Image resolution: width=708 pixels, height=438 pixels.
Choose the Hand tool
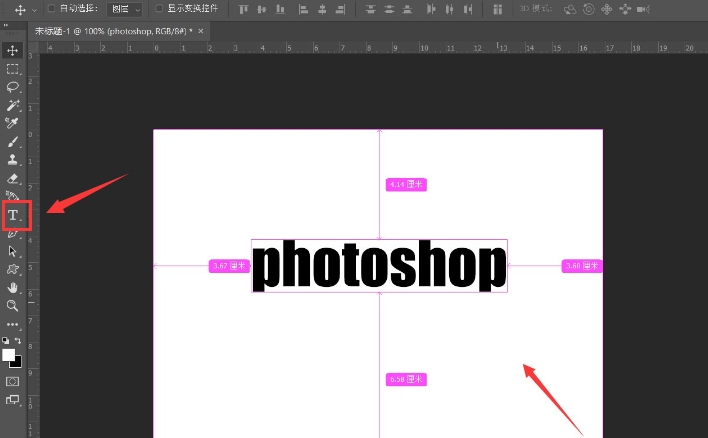(13, 288)
